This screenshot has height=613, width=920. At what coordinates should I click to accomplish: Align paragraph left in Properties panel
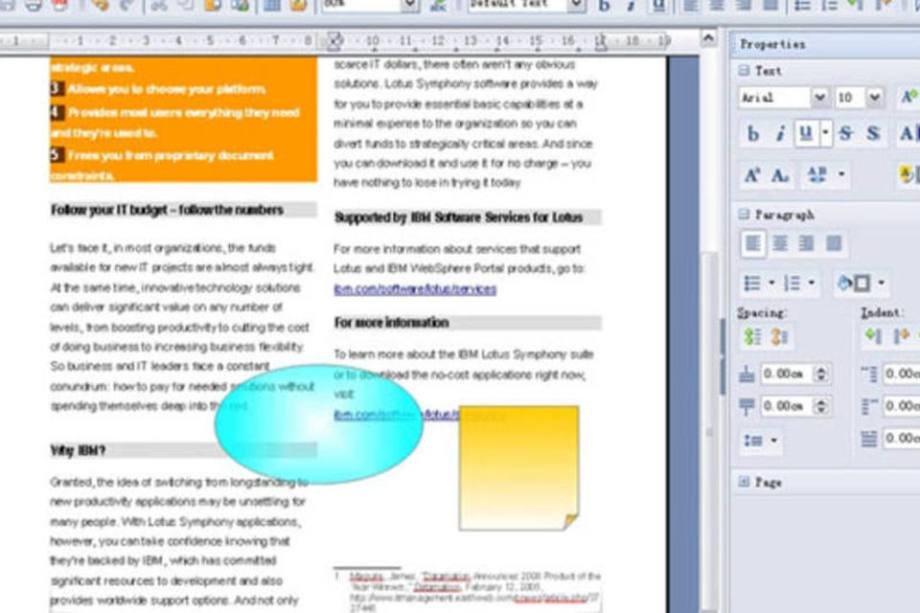(753, 243)
